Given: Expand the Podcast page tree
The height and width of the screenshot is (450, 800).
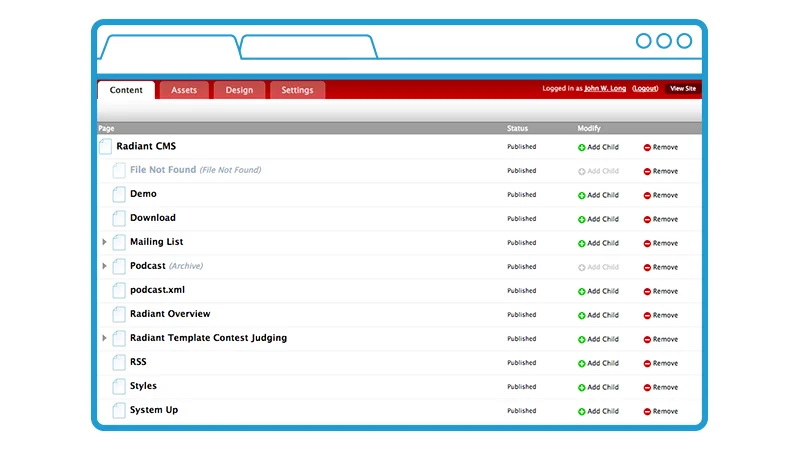Looking at the screenshot, I should coord(105,266).
